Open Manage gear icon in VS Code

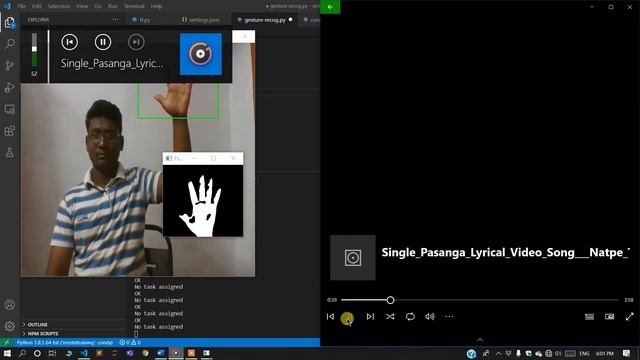pos(9,326)
